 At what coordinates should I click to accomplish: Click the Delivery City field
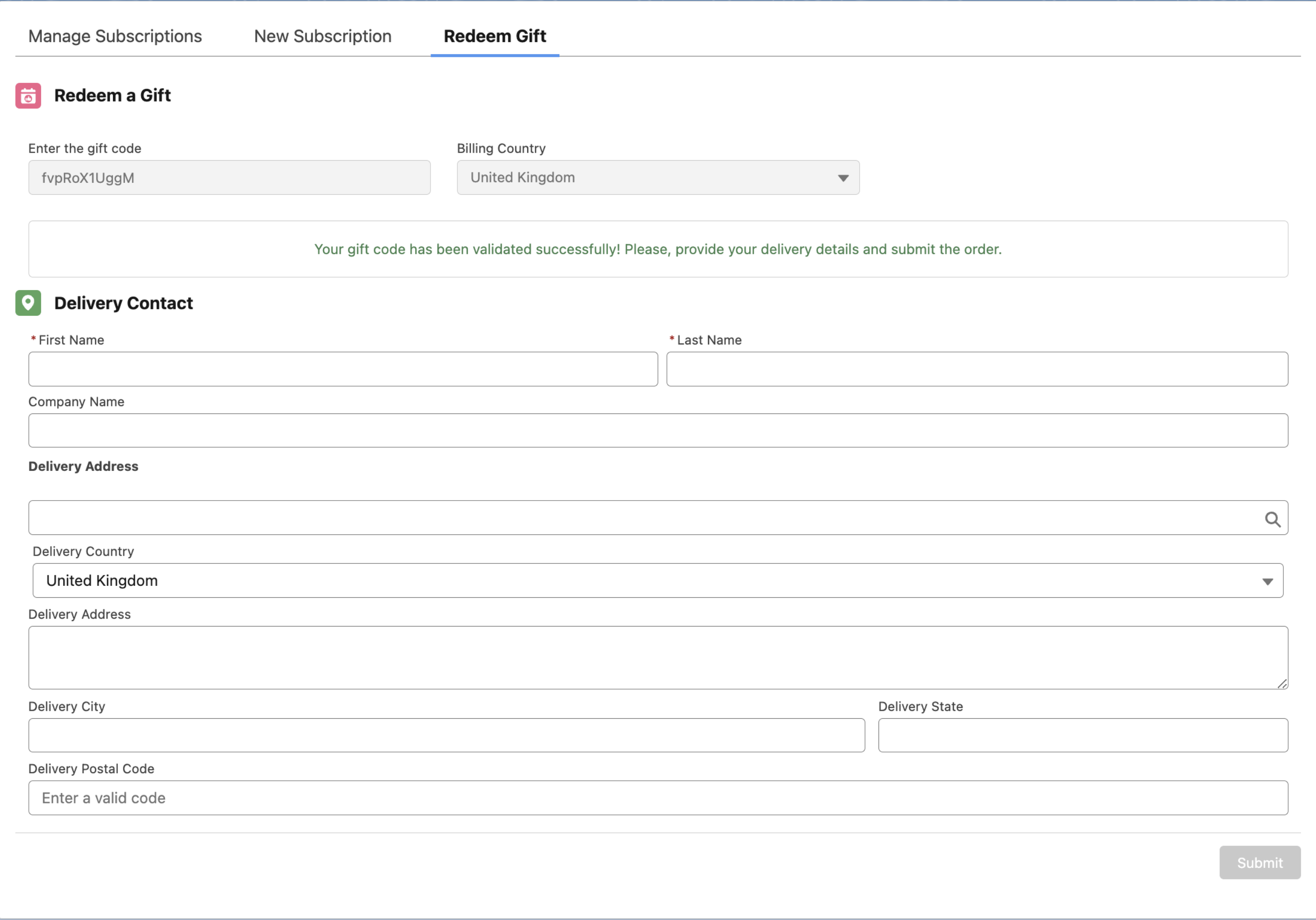click(446, 735)
